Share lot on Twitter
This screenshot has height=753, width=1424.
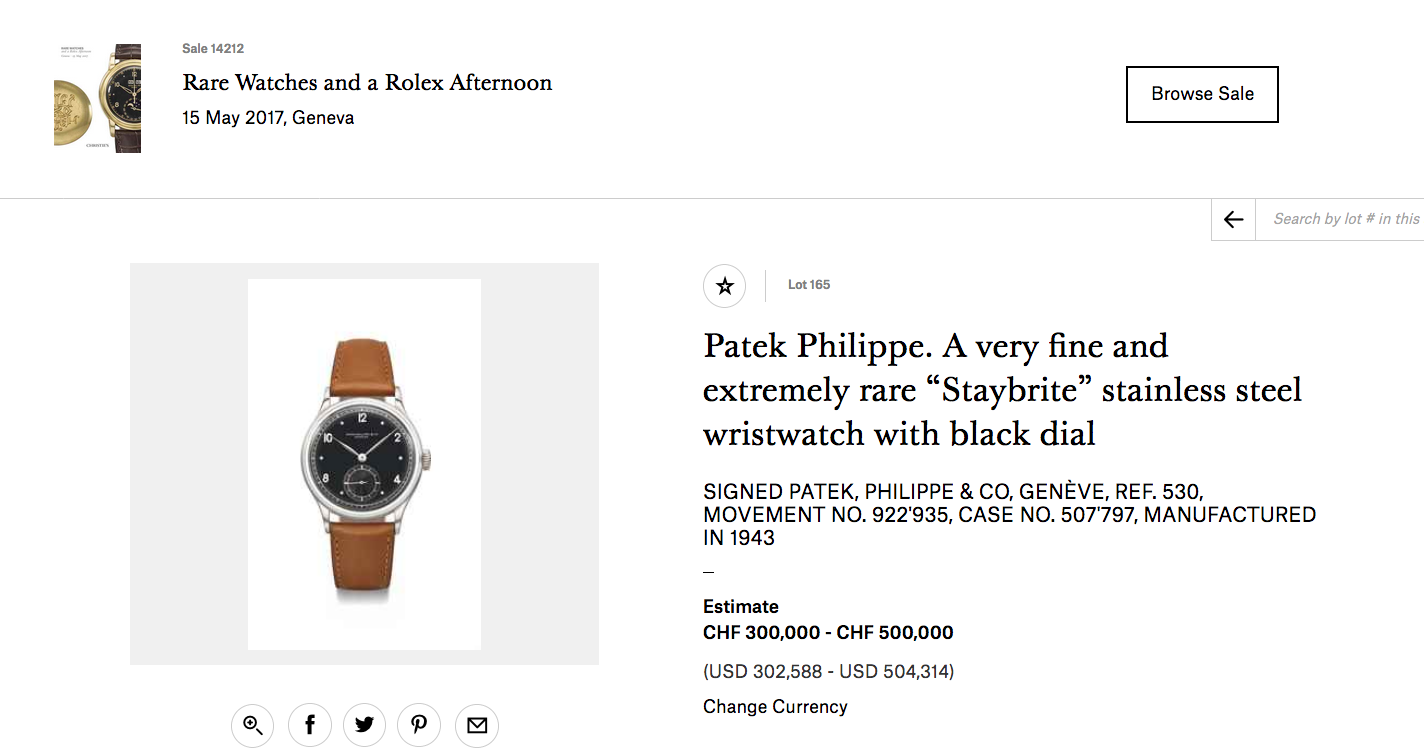(x=364, y=725)
